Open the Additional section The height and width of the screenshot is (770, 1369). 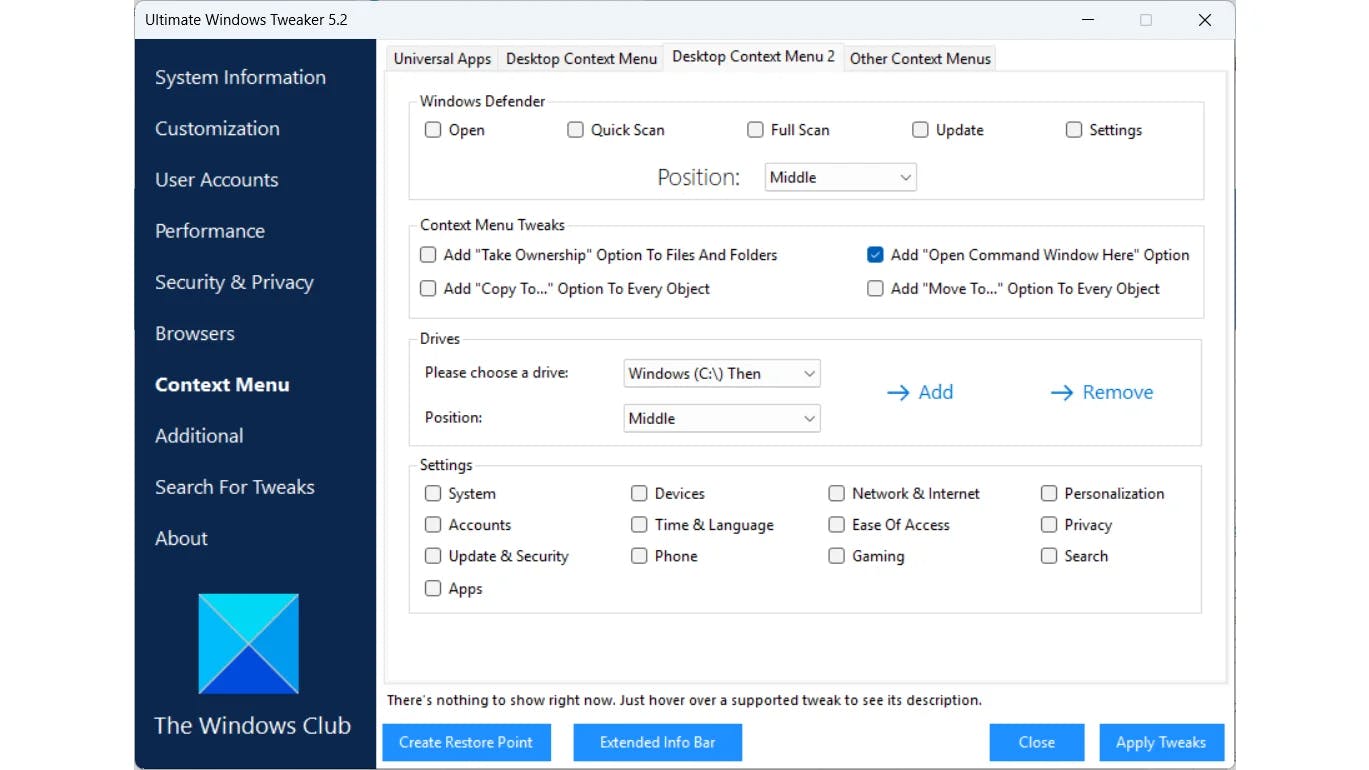199,436
